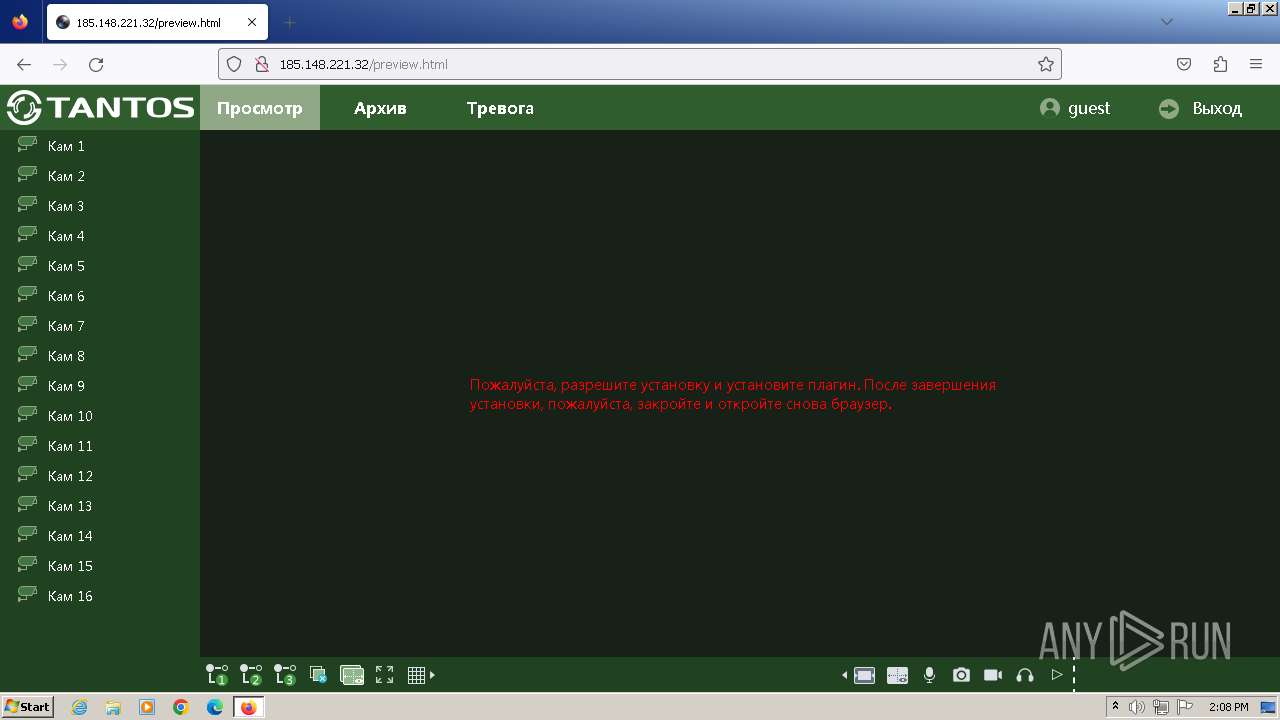Click the screen aspect ratio icon
This screenshot has height=720, width=1280.
(864, 675)
